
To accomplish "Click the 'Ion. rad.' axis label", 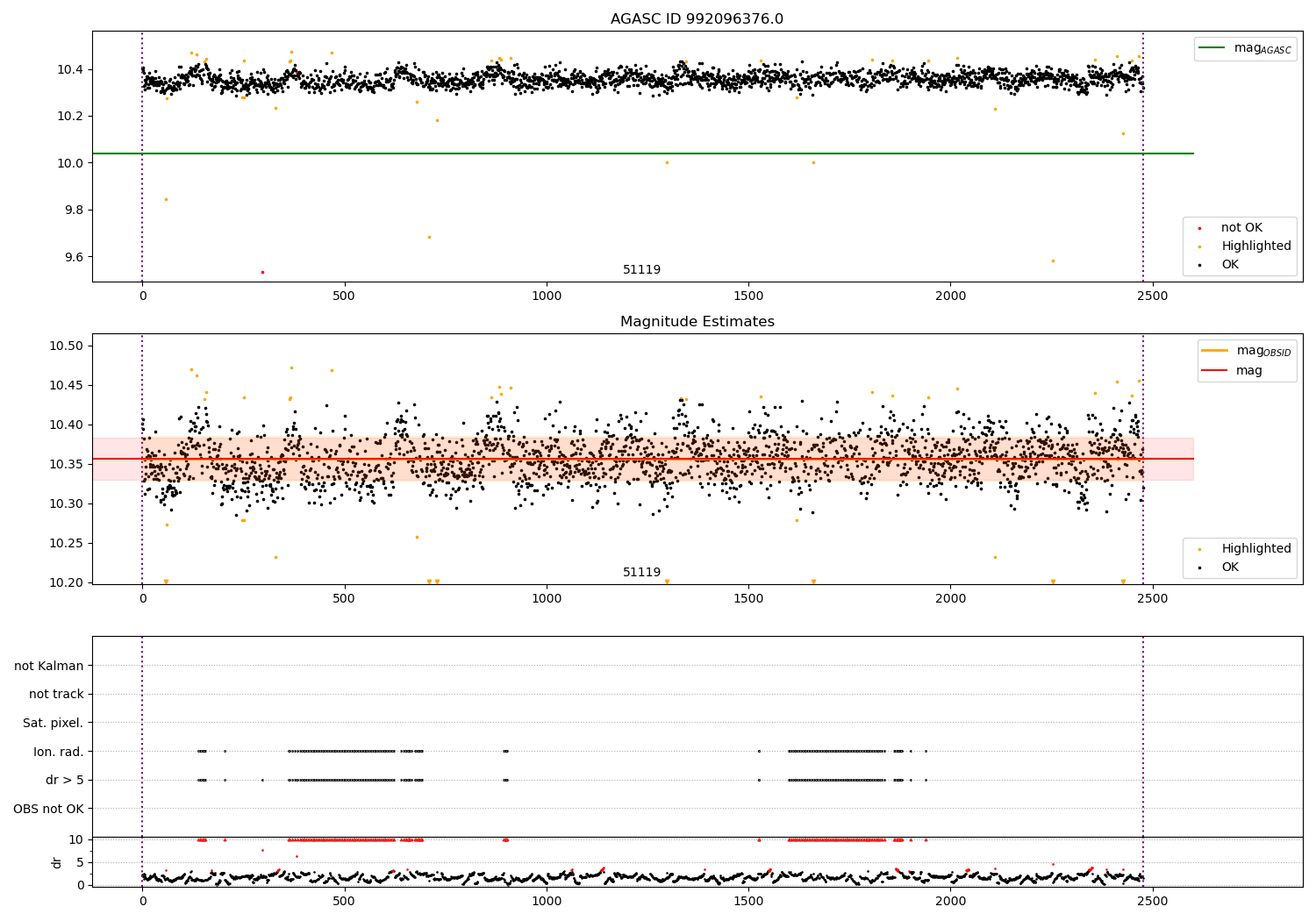I will coord(59,752).
